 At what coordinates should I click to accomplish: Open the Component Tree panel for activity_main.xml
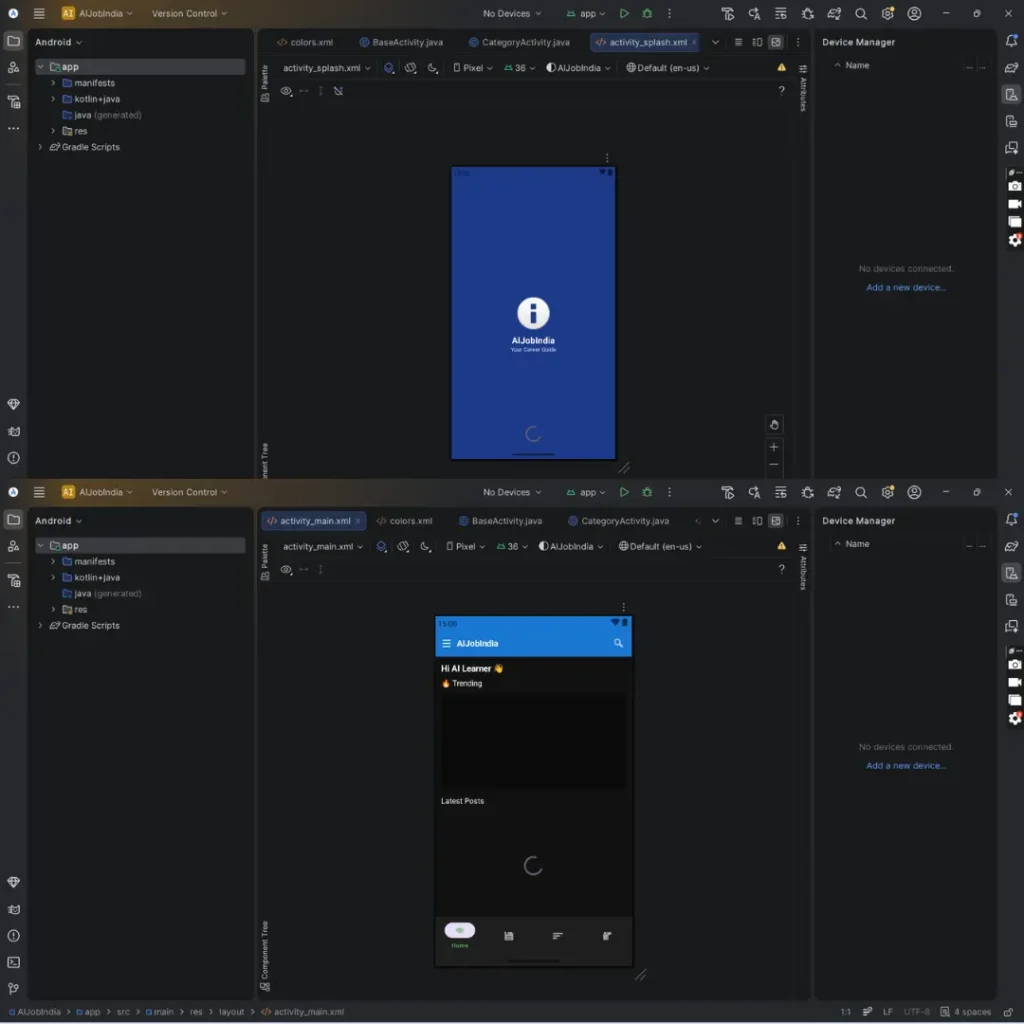point(264,956)
